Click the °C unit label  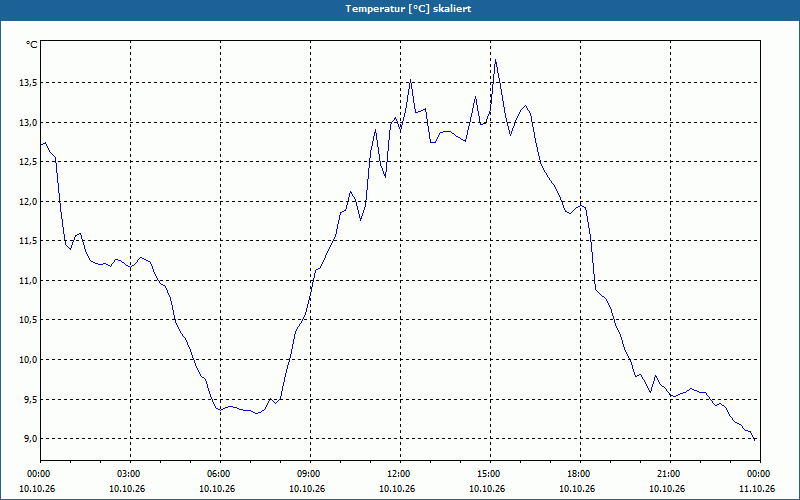(31, 45)
